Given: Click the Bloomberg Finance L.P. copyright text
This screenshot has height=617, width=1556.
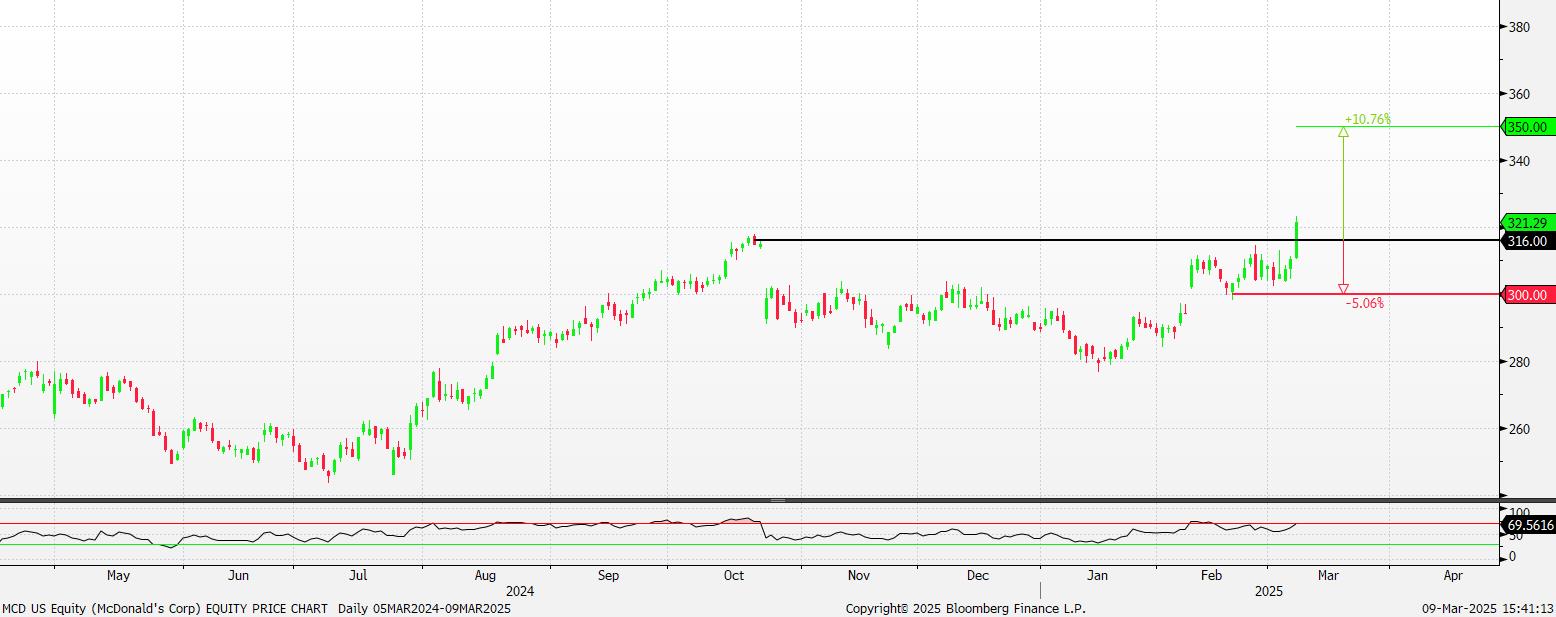Looking at the screenshot, I should 965,608.
